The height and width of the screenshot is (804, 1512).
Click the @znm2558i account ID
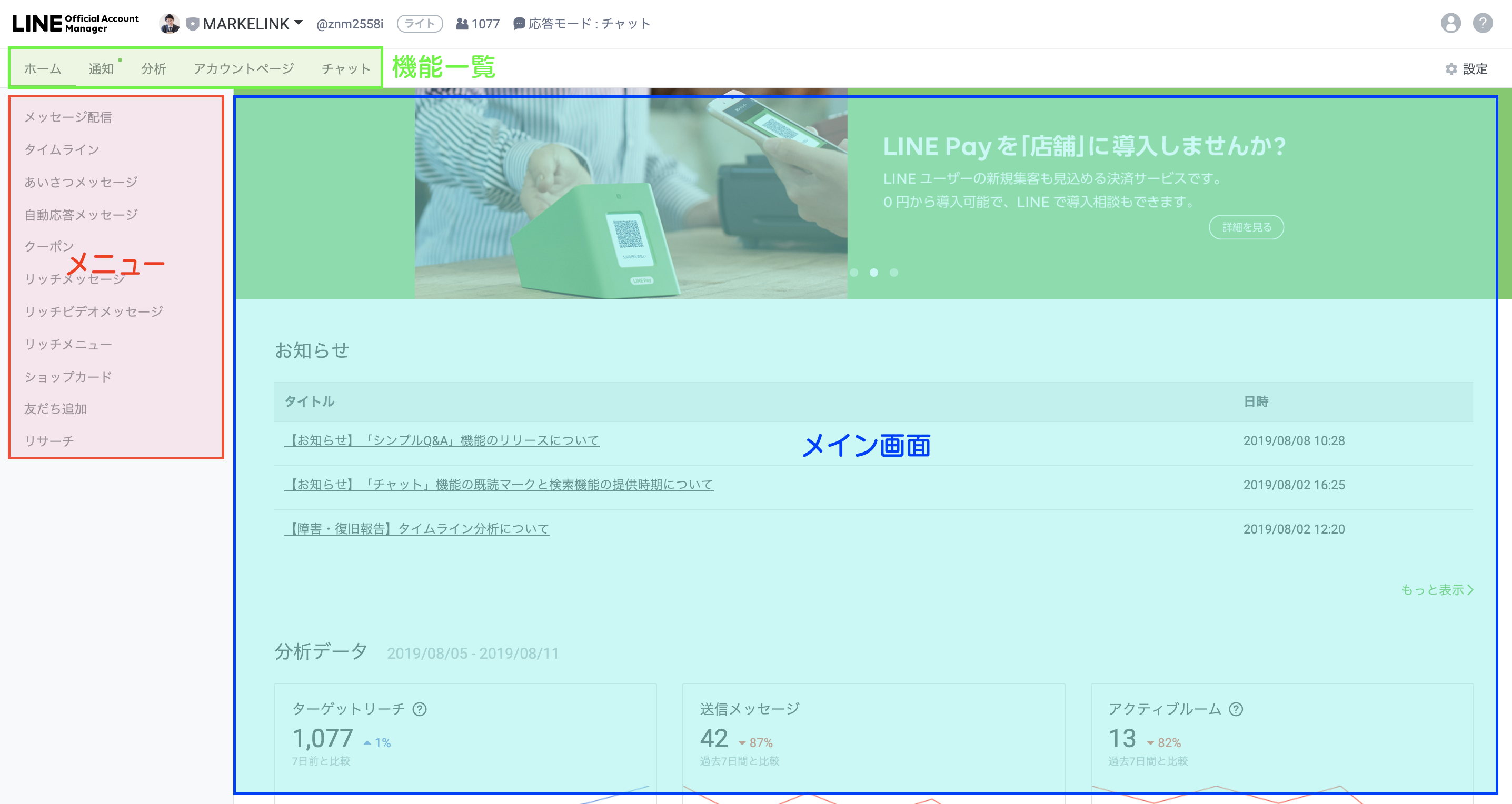tap(350, 24)
